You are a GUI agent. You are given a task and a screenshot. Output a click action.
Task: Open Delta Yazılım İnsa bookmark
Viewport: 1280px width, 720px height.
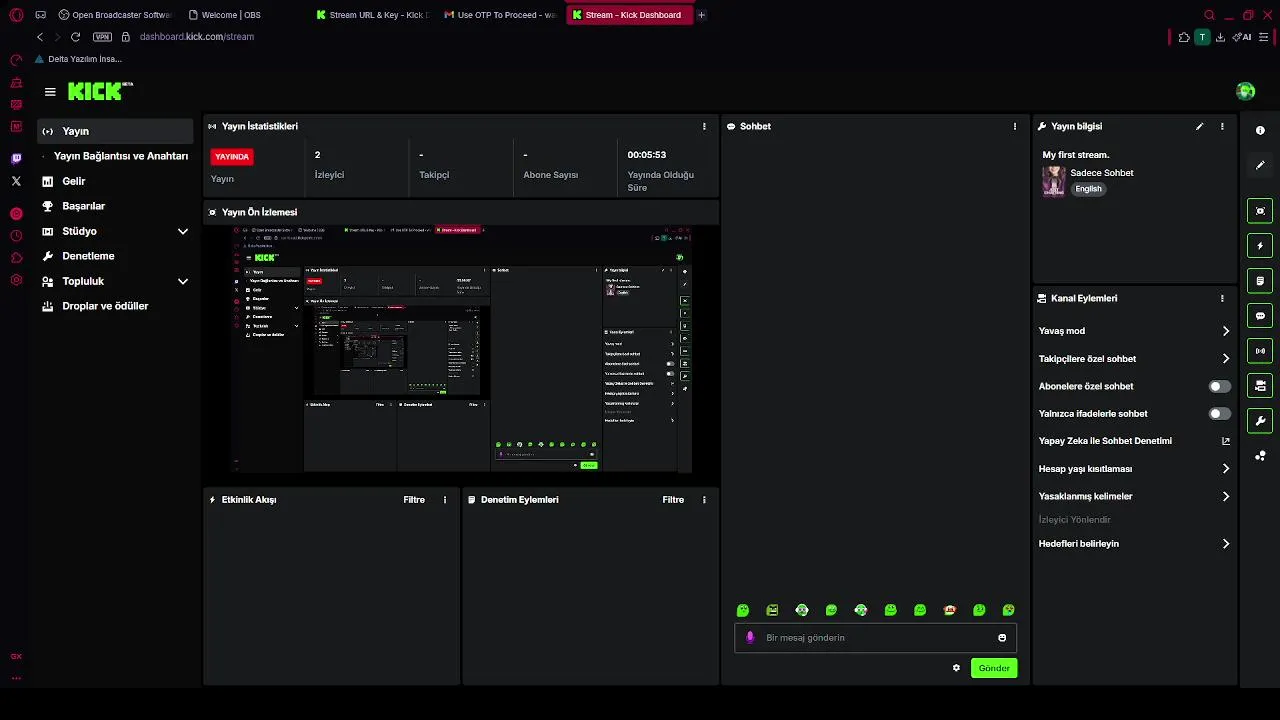[x=78, y=59]
